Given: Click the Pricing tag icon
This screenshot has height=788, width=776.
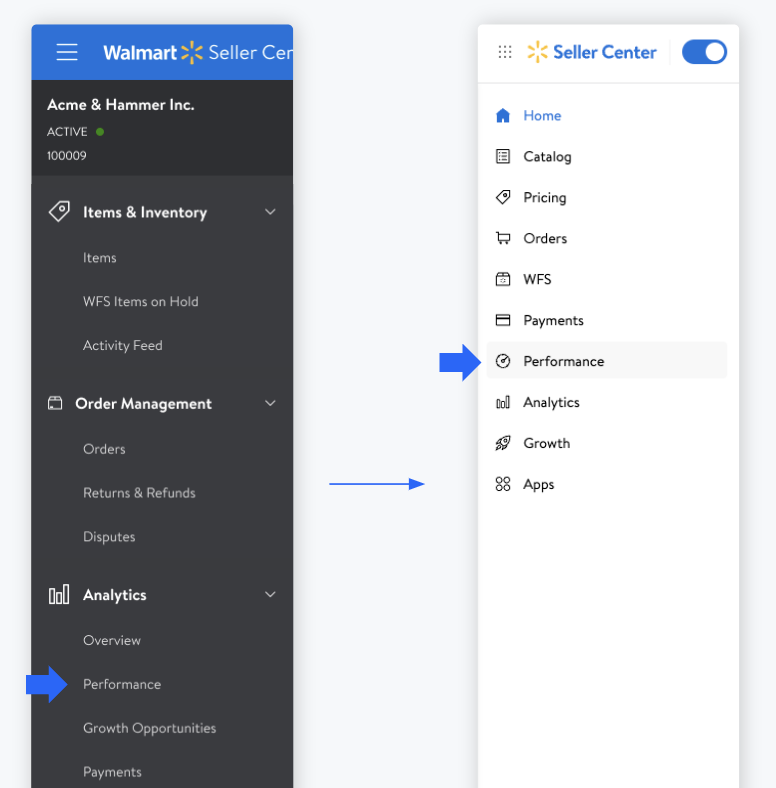Looking at the screenshot, I should [503, 197].
